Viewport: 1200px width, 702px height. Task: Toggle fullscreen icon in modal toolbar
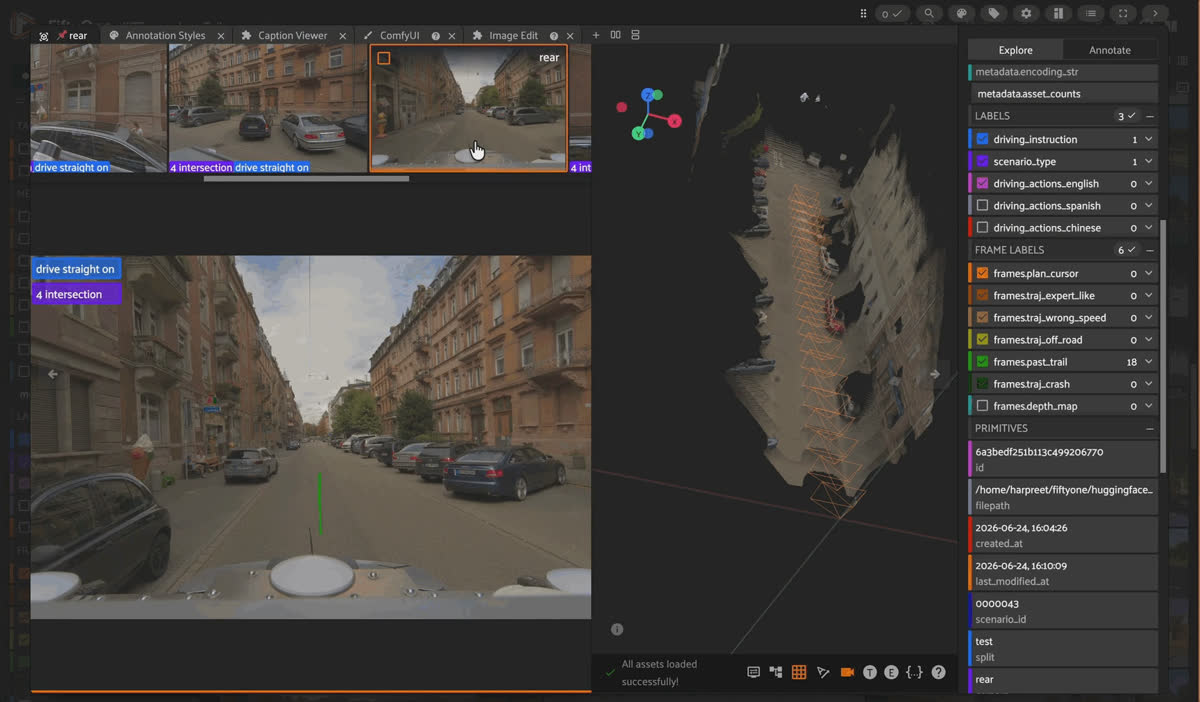click(1123, 14)
